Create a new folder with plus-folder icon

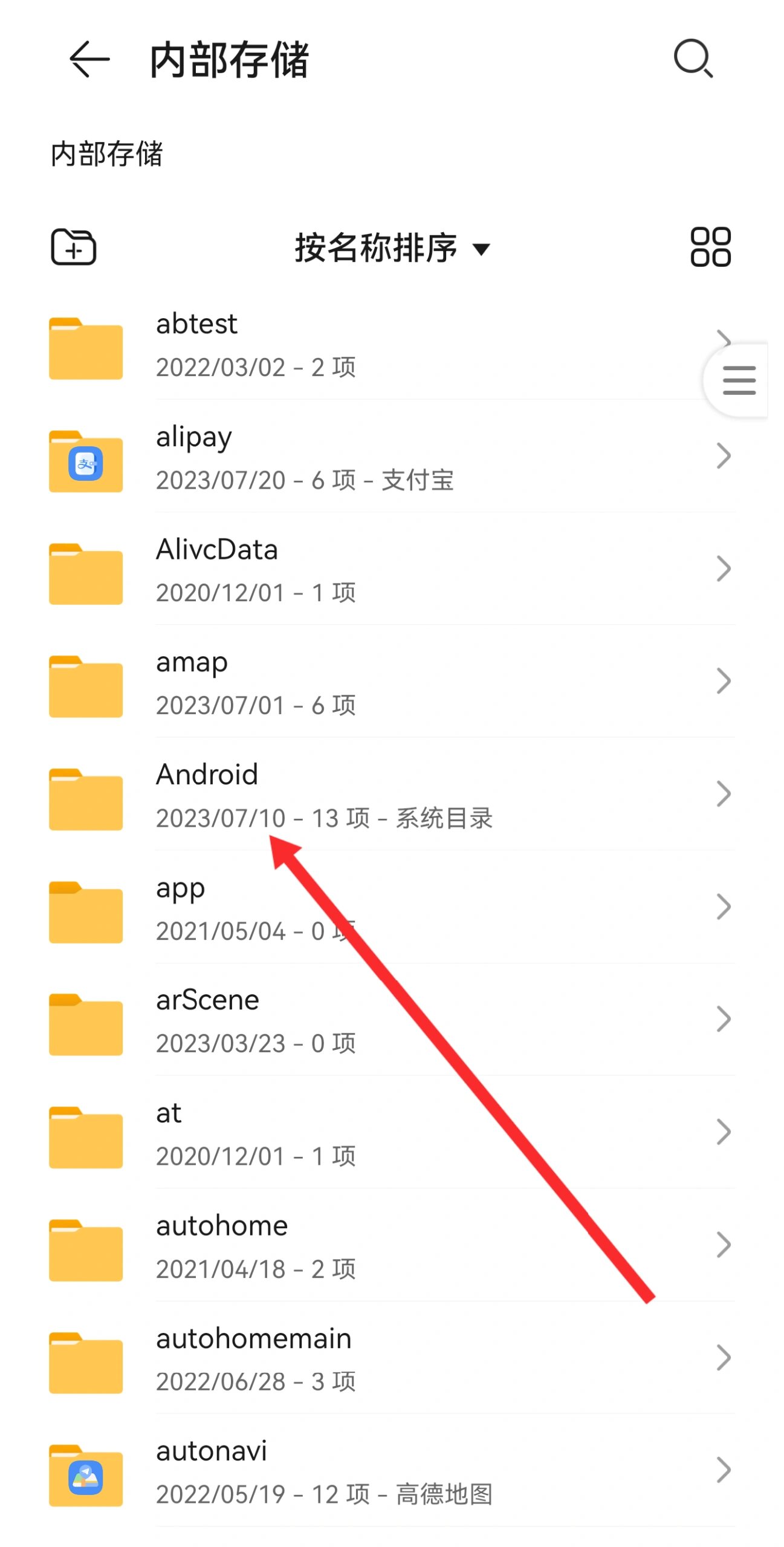coord(73,247)
